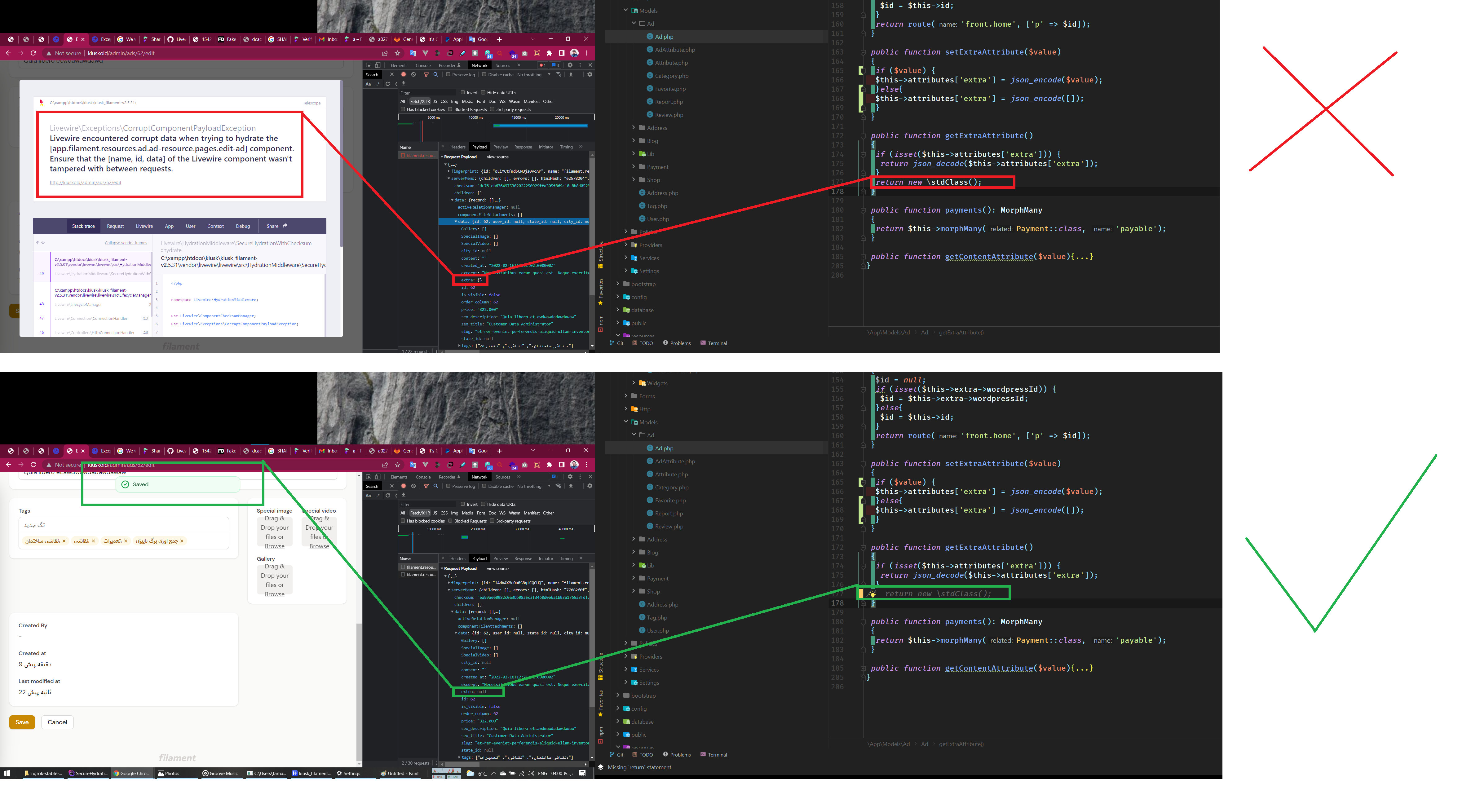This screenshot has width=1458, height=812.
Task: Open the network request filter funnel icon
Action: click(426, 75)
